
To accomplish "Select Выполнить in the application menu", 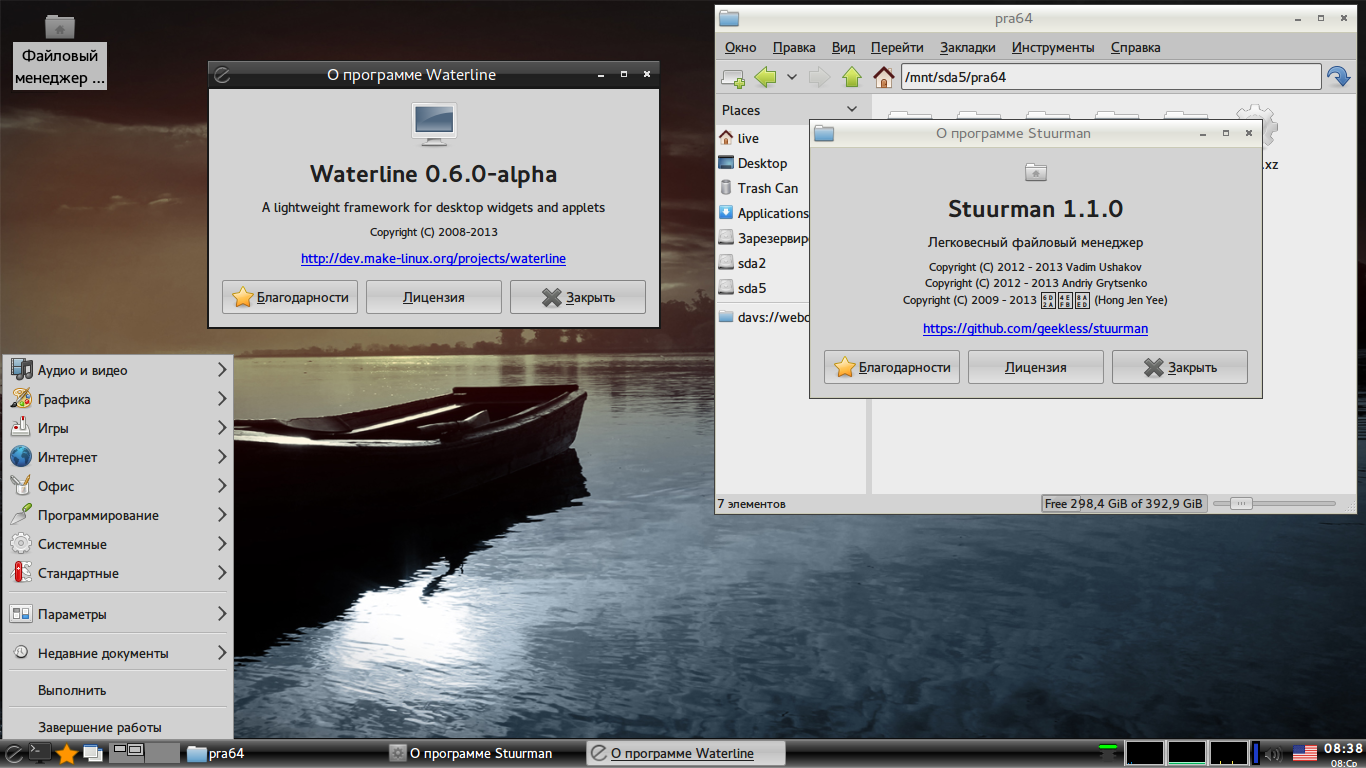I will click(x=72, y=690).
